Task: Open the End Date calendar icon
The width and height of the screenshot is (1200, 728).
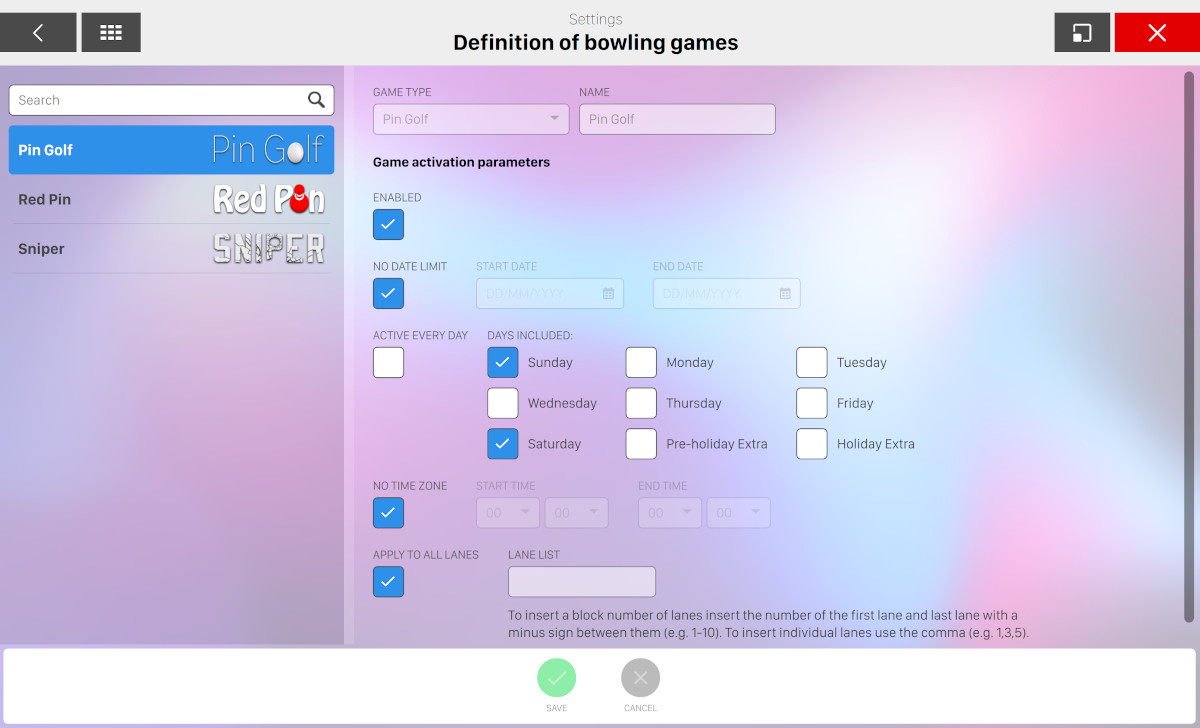Action: pyautogui.click(x=785, y=294)
